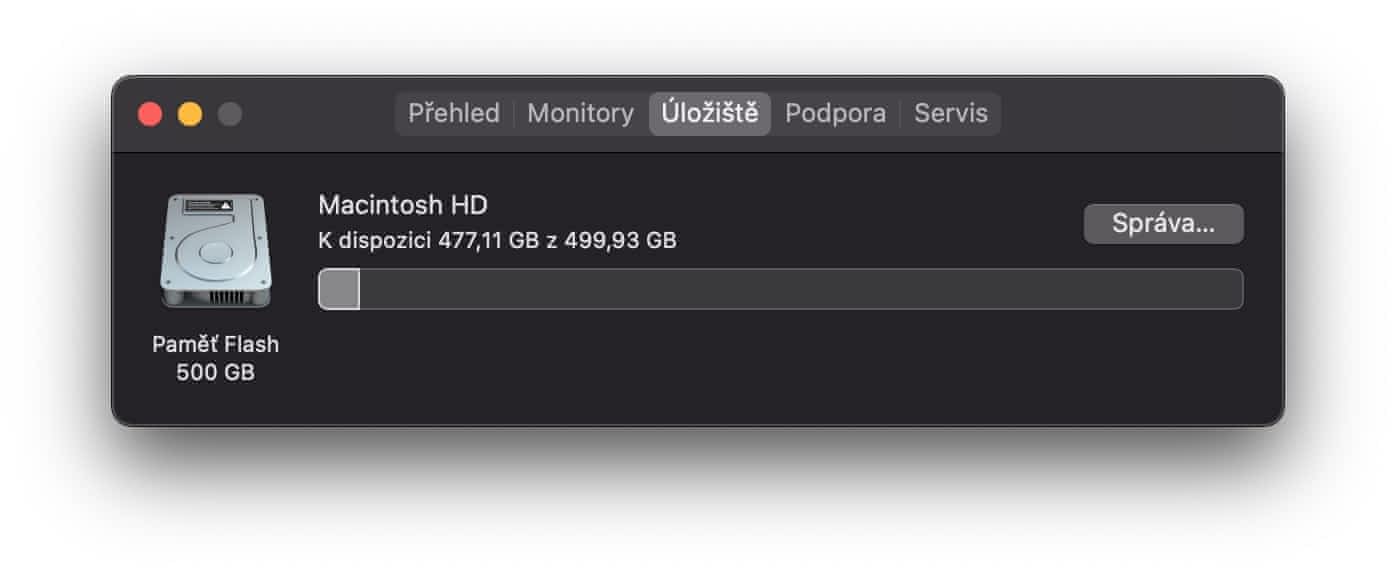Click the K dispozici label text
This screenshot has width=1396, height=574.
tap(375, 241)
